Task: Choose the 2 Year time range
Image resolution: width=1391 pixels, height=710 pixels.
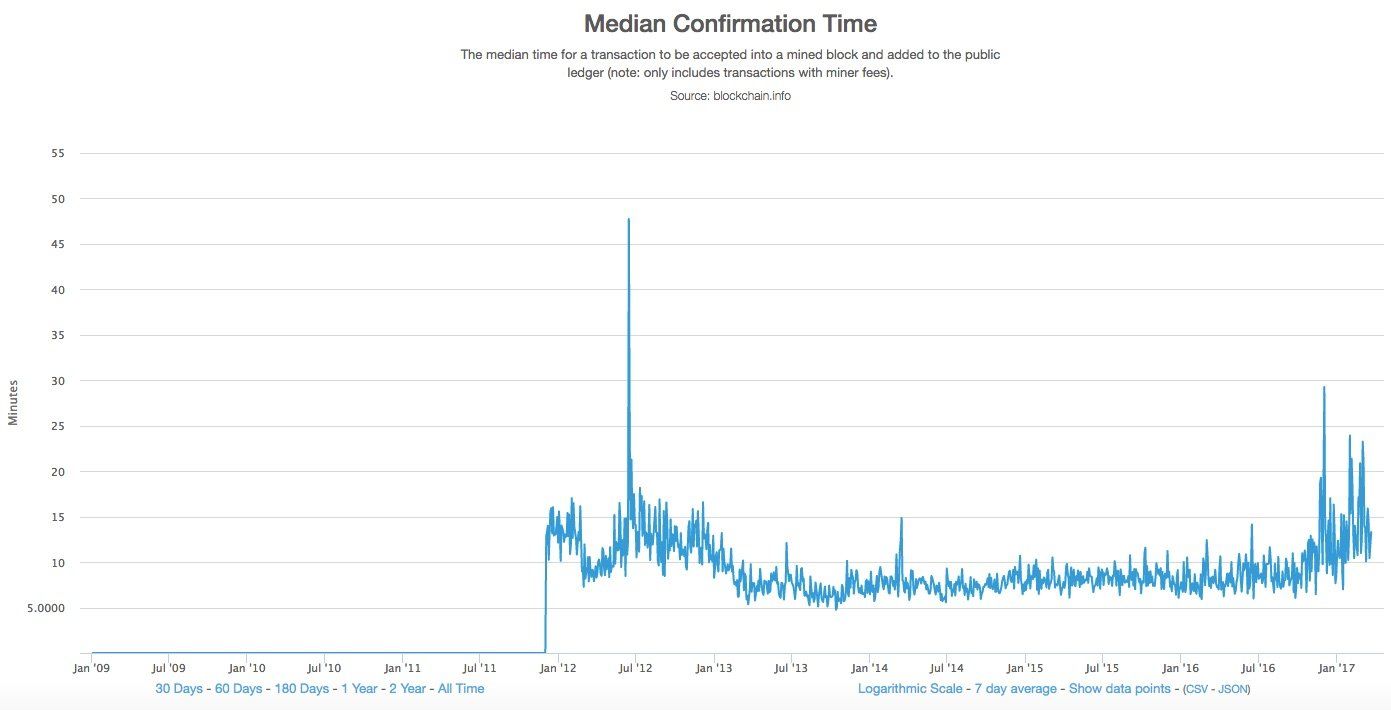Action: [408, 689]
